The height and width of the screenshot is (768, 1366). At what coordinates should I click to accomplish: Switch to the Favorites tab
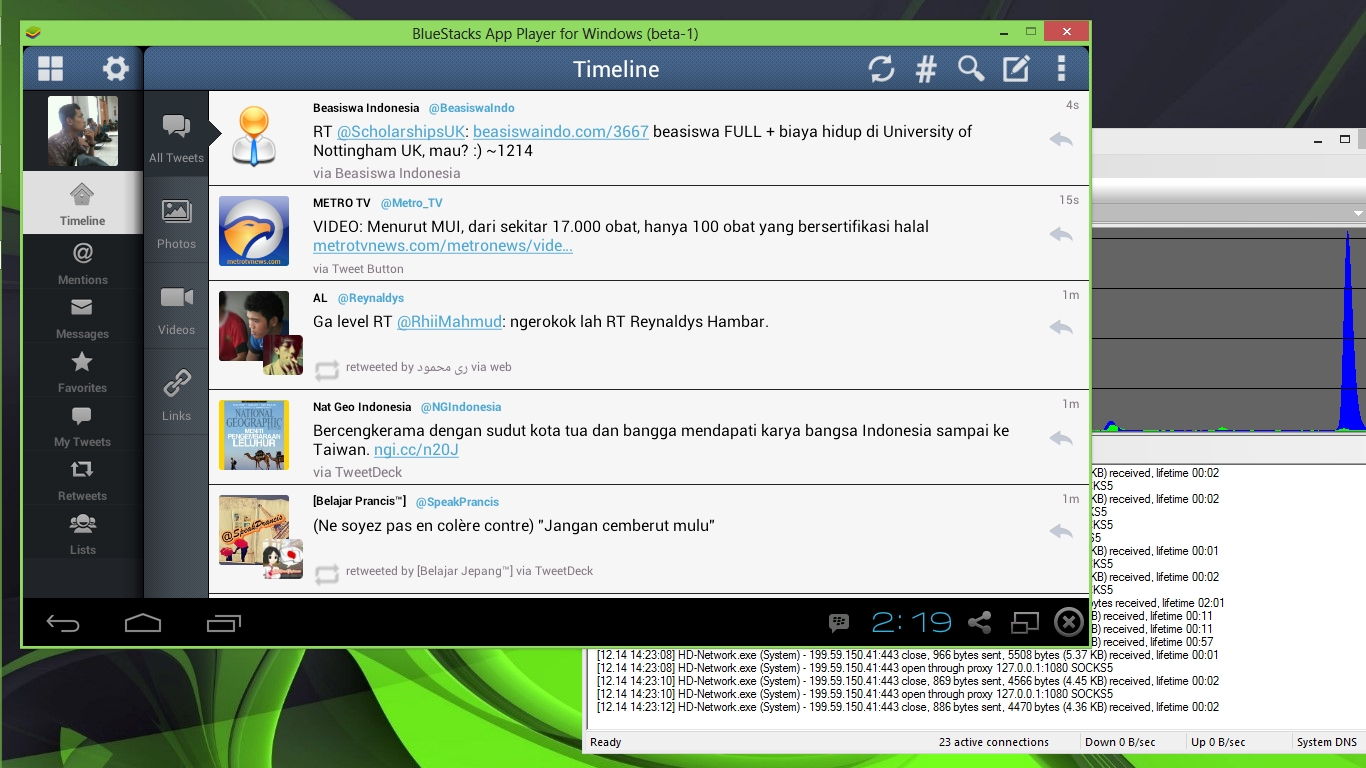click(83, 373)
